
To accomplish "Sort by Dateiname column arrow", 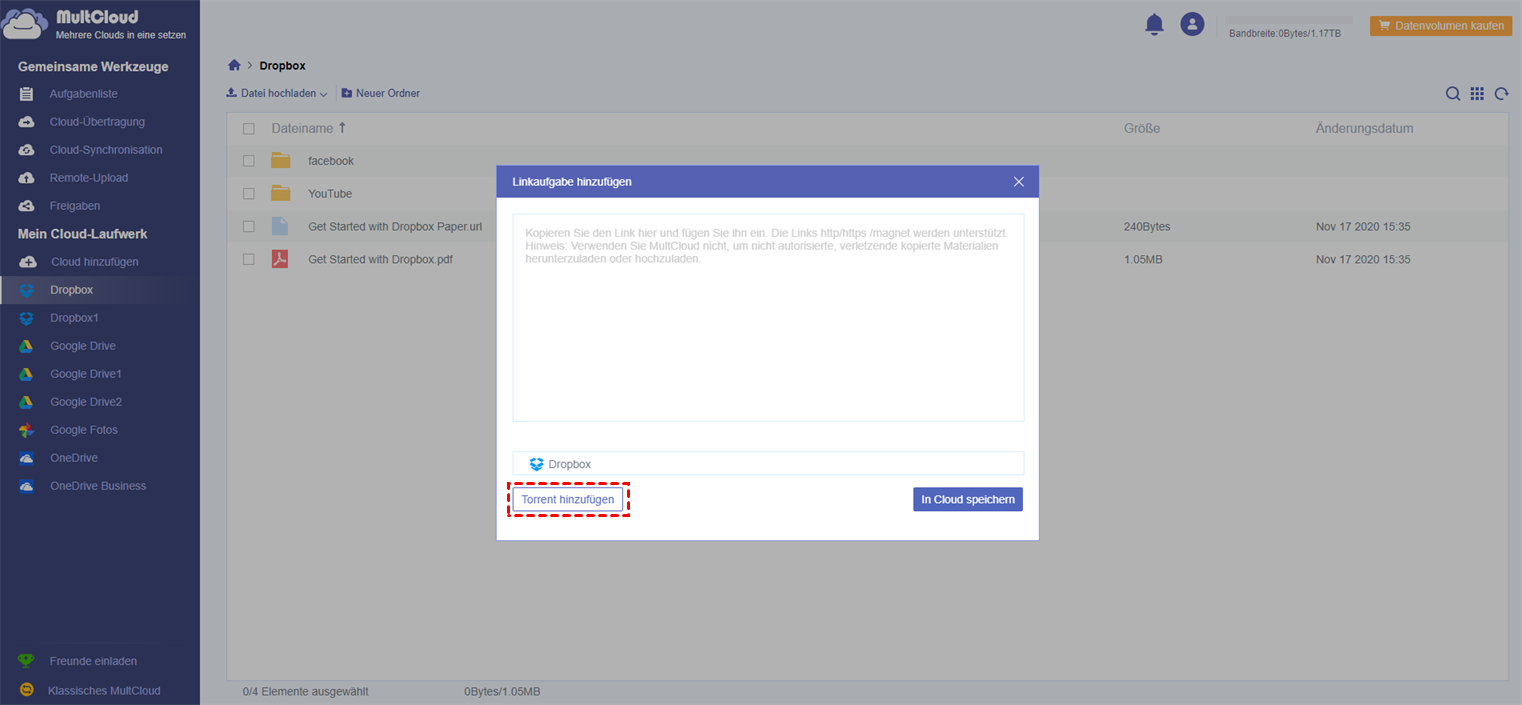I will click(342, 128).
